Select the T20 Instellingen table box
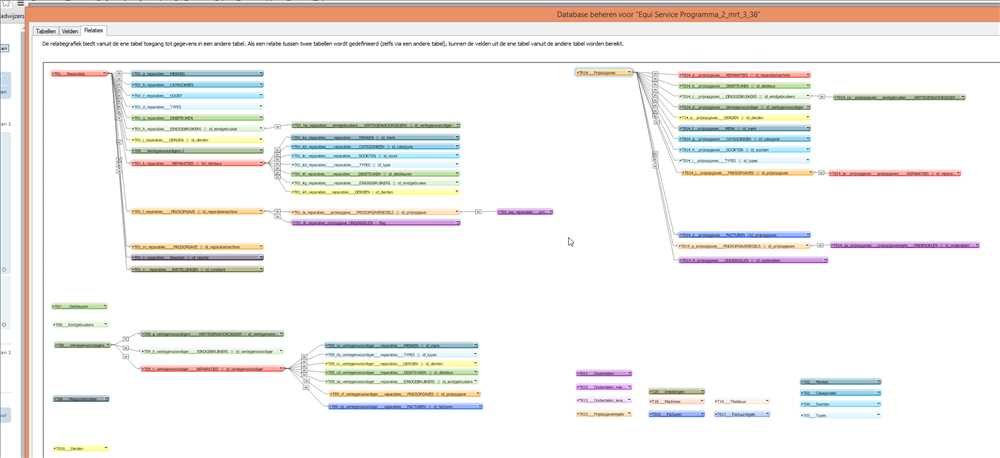 [676, 391]
